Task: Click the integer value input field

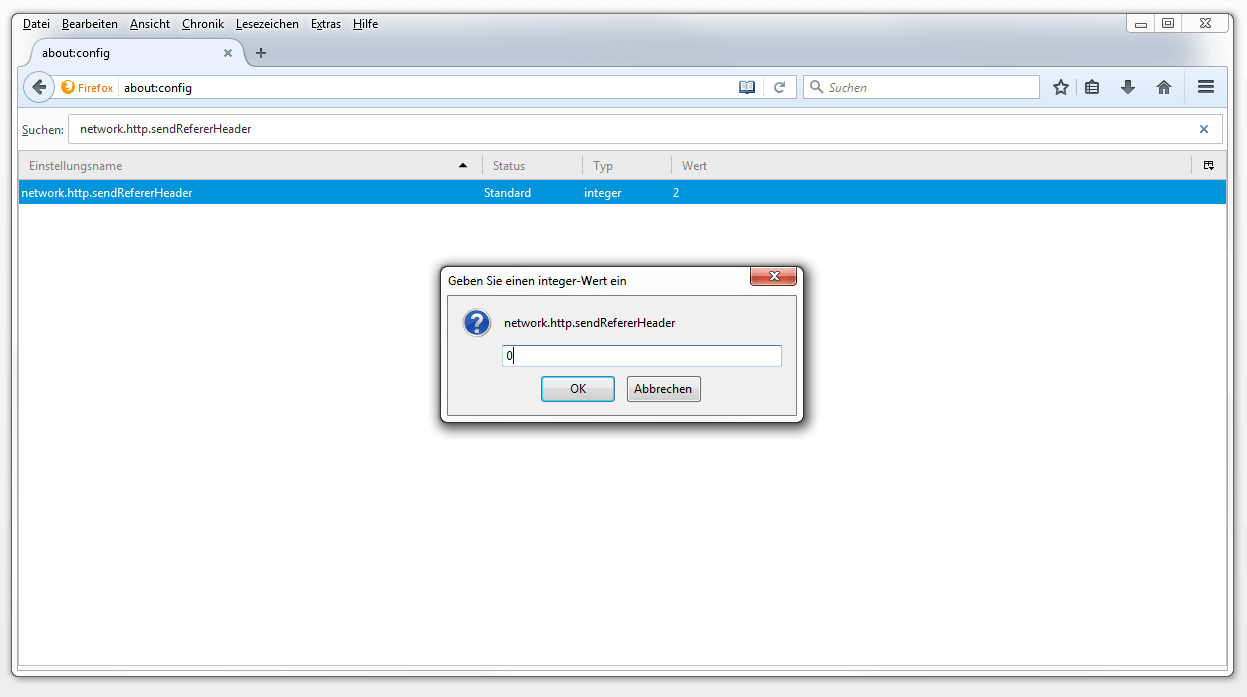Action: coord(642,356)
